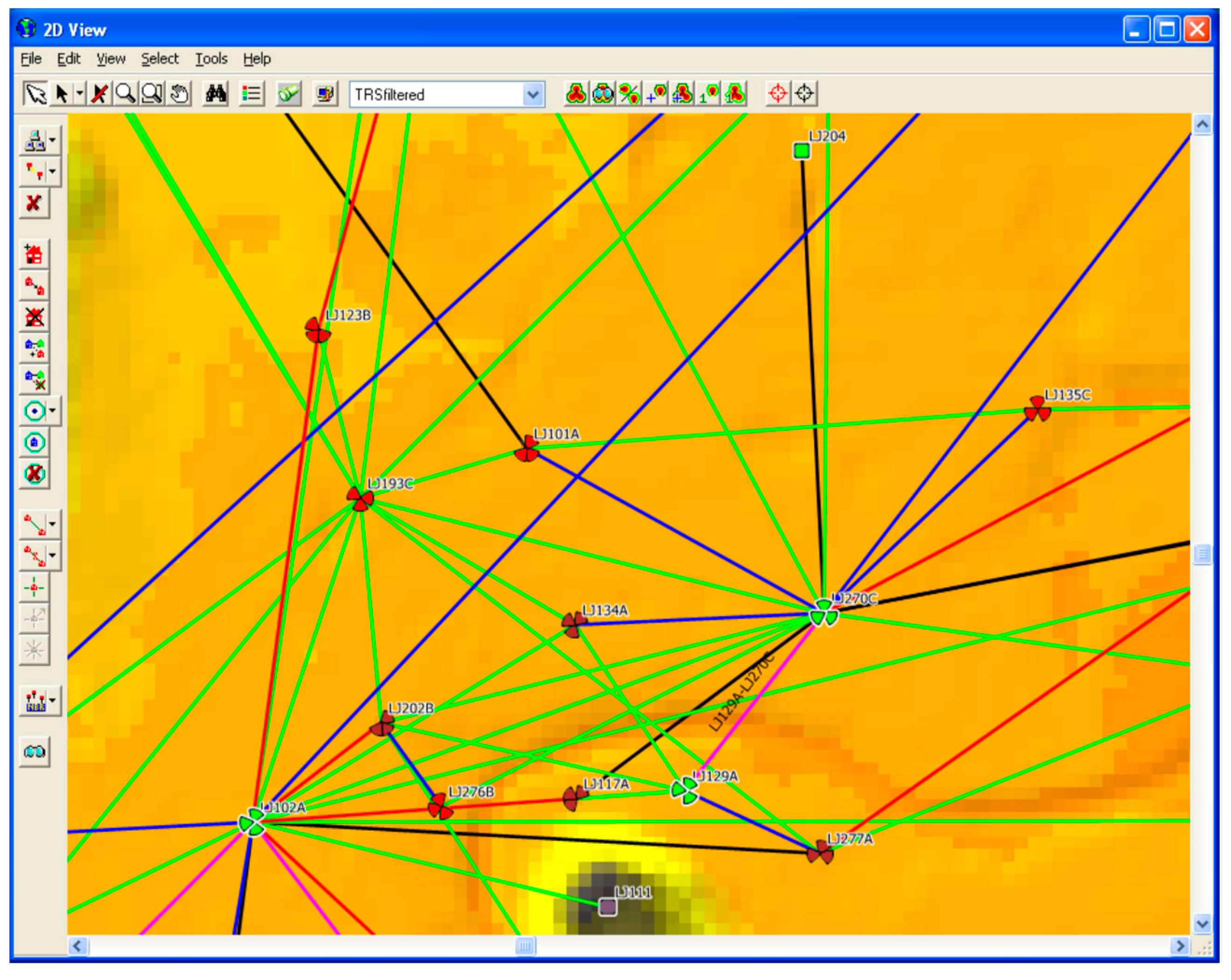This screenshot has height=980, width=1231.
Task: Select the outlined arrow pointer tool
Action: point(35,94)
